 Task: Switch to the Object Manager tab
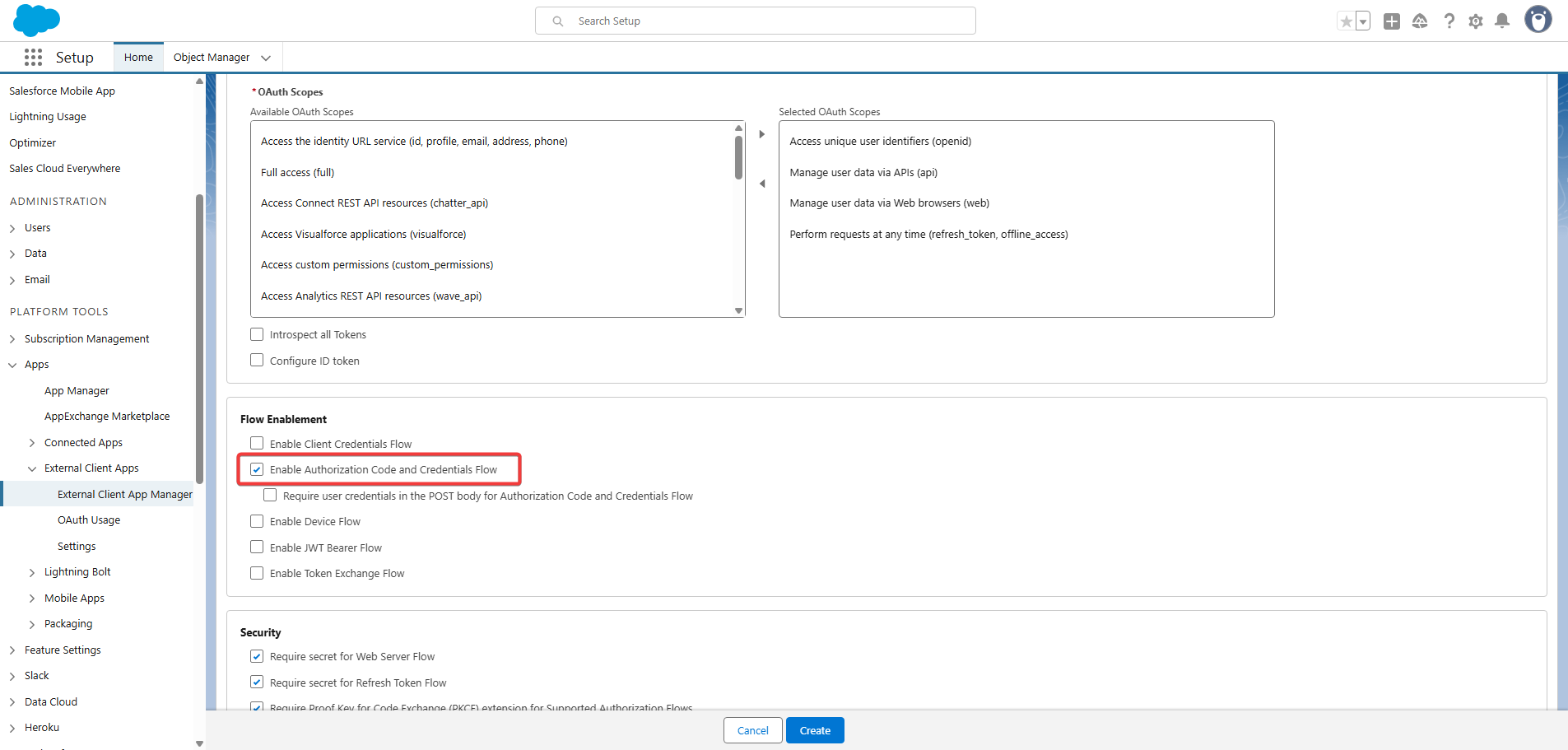(212, 58)
